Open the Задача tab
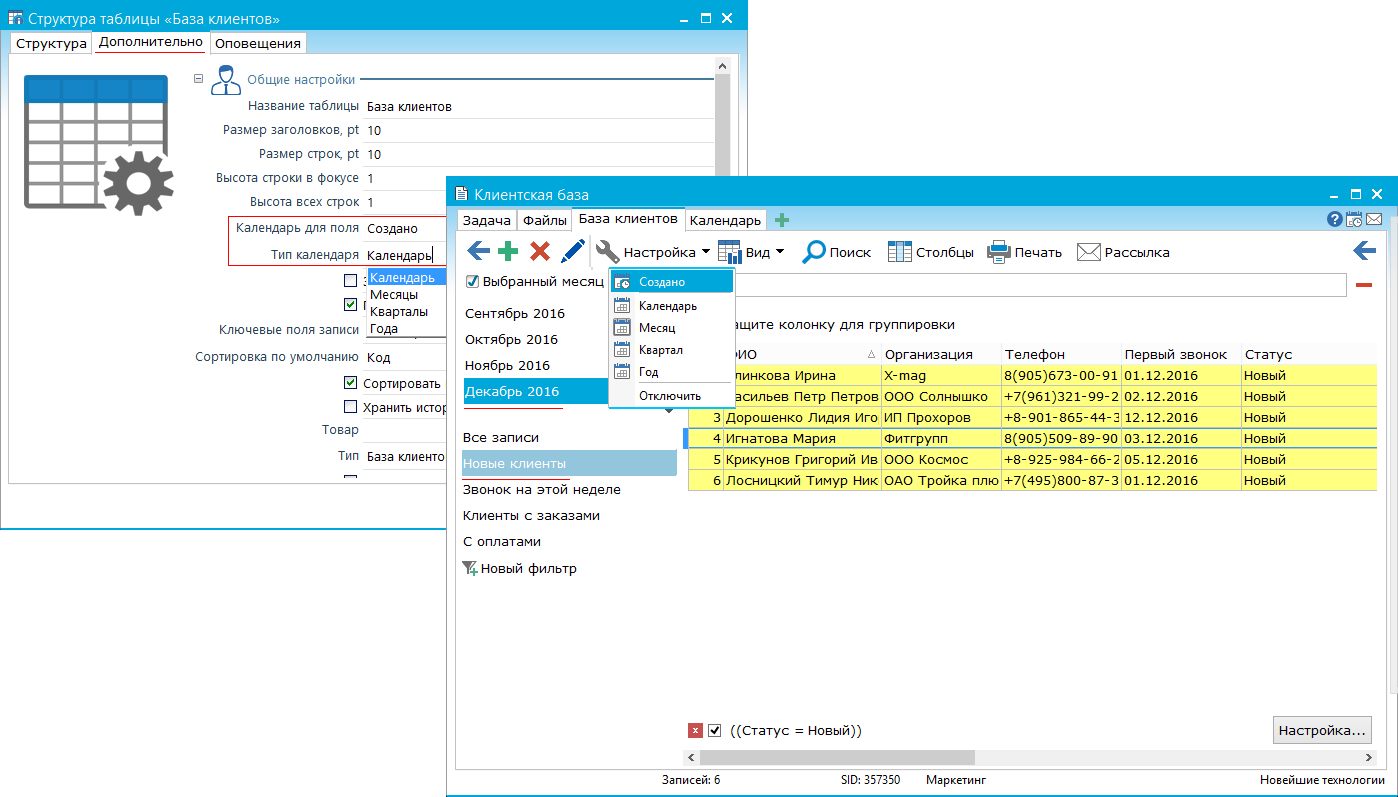The width and height of the screenshot is (1398, 797). coord(487,221)
